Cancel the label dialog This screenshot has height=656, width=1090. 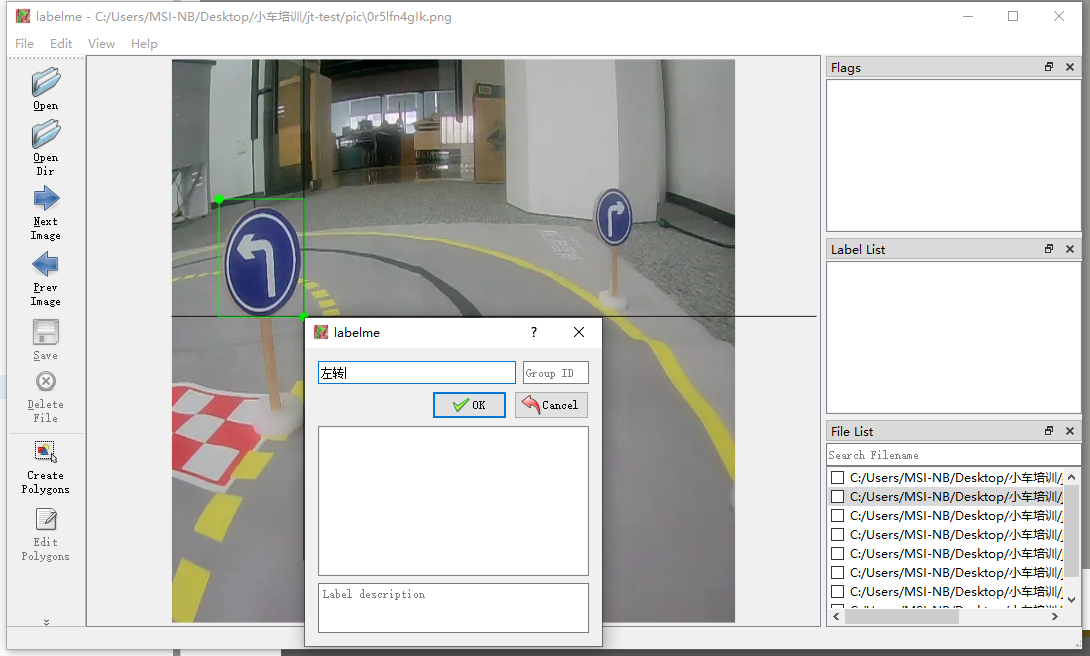click(551, 405)
